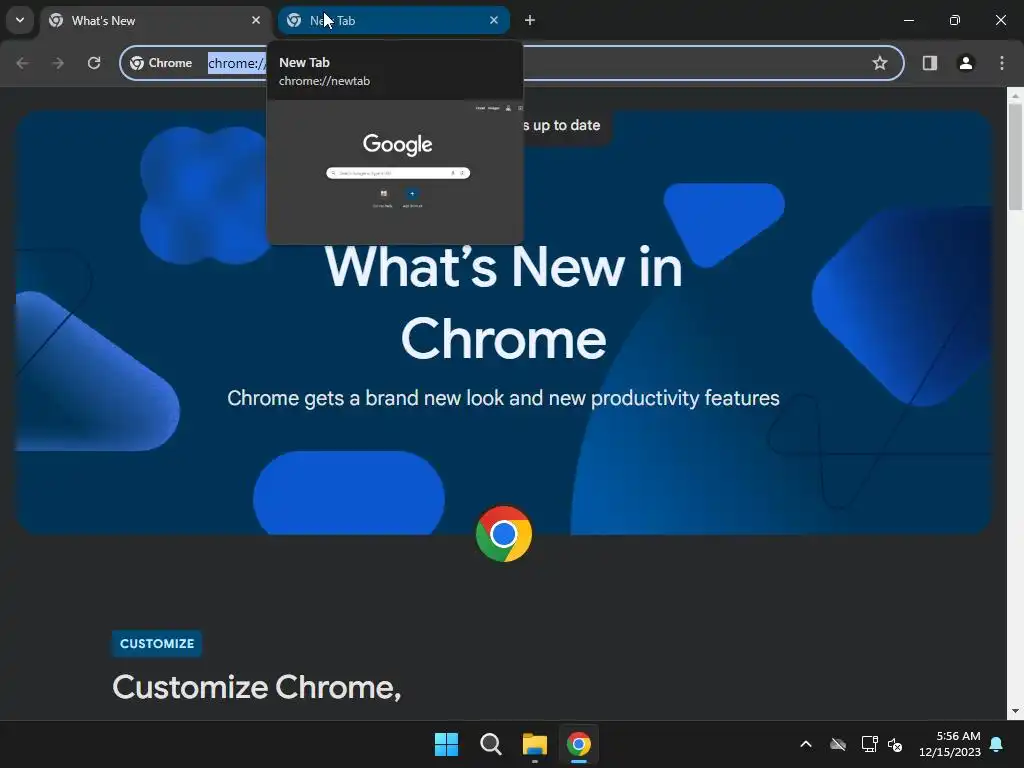This screenshot has width=1024, height=768.
Task: Click the brand new look subtitle text
Action: click(504, 398)
